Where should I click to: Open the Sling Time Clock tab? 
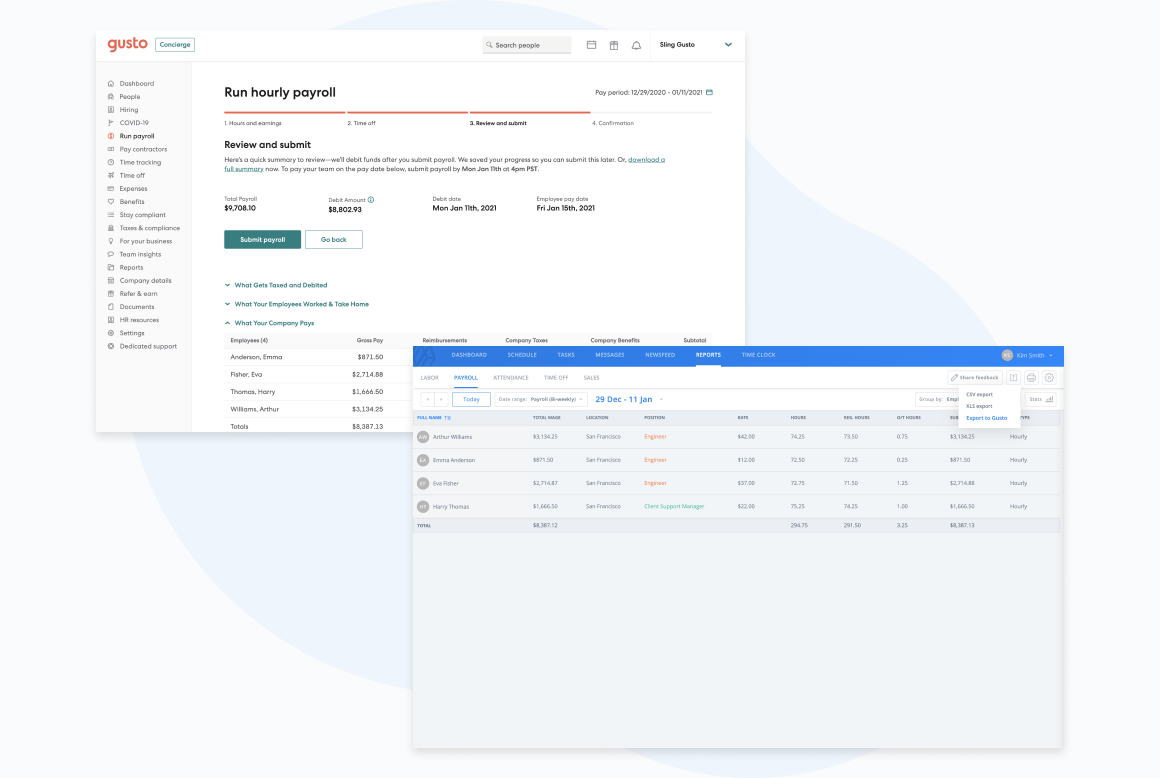point(758,355)
